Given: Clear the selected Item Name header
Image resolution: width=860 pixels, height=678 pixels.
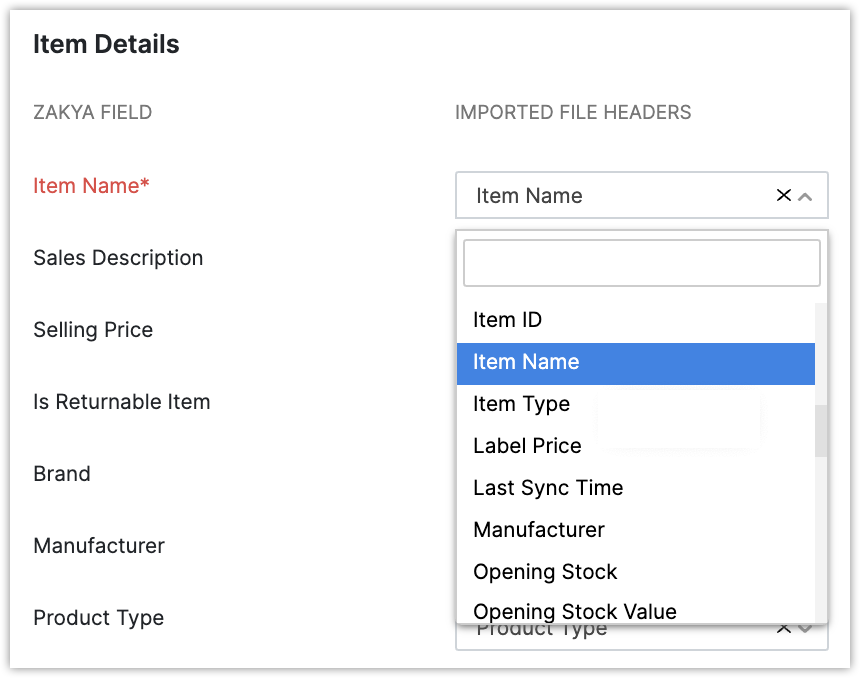Looking at the screenshot, I should click(x=784, y=196).
